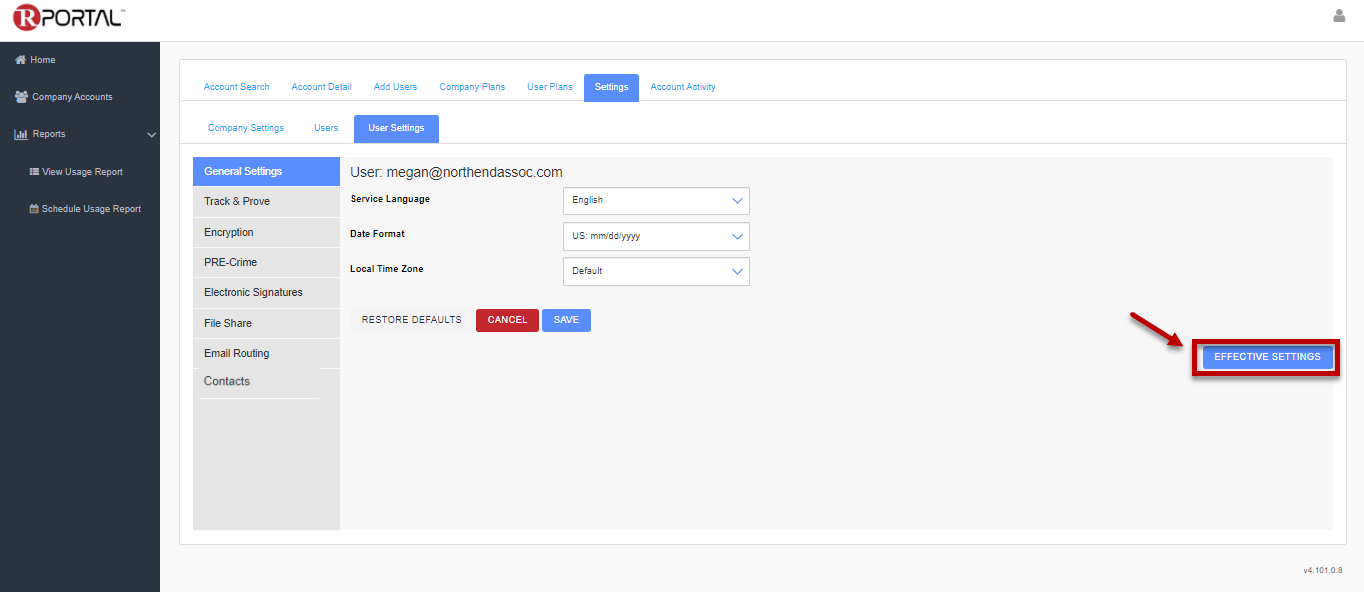Expand the Date Format dropdown
The image size is (1364, 592).
(656, 236)
